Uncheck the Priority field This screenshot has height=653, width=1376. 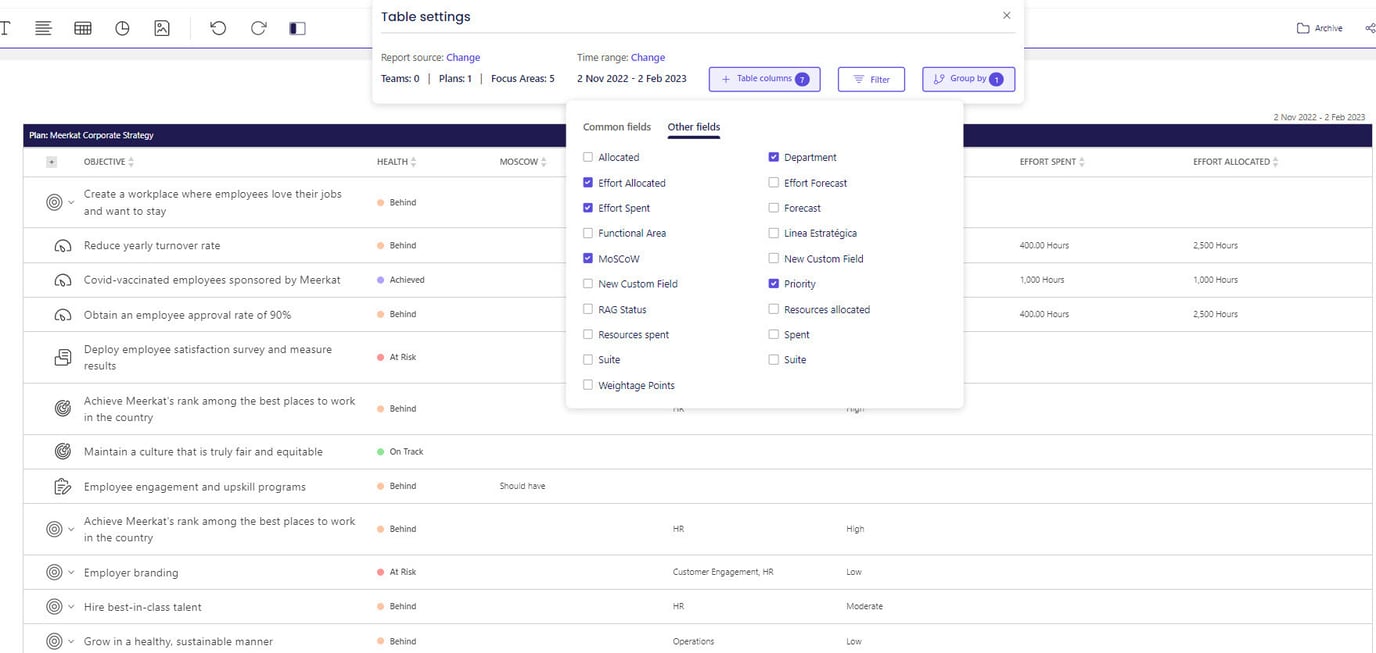[774, 284]
